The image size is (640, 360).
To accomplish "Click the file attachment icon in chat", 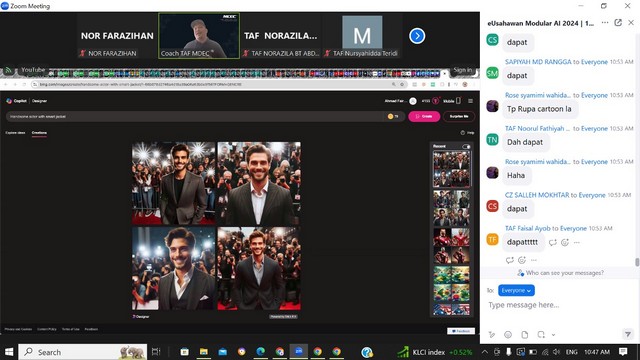I will tap(524, 335).
